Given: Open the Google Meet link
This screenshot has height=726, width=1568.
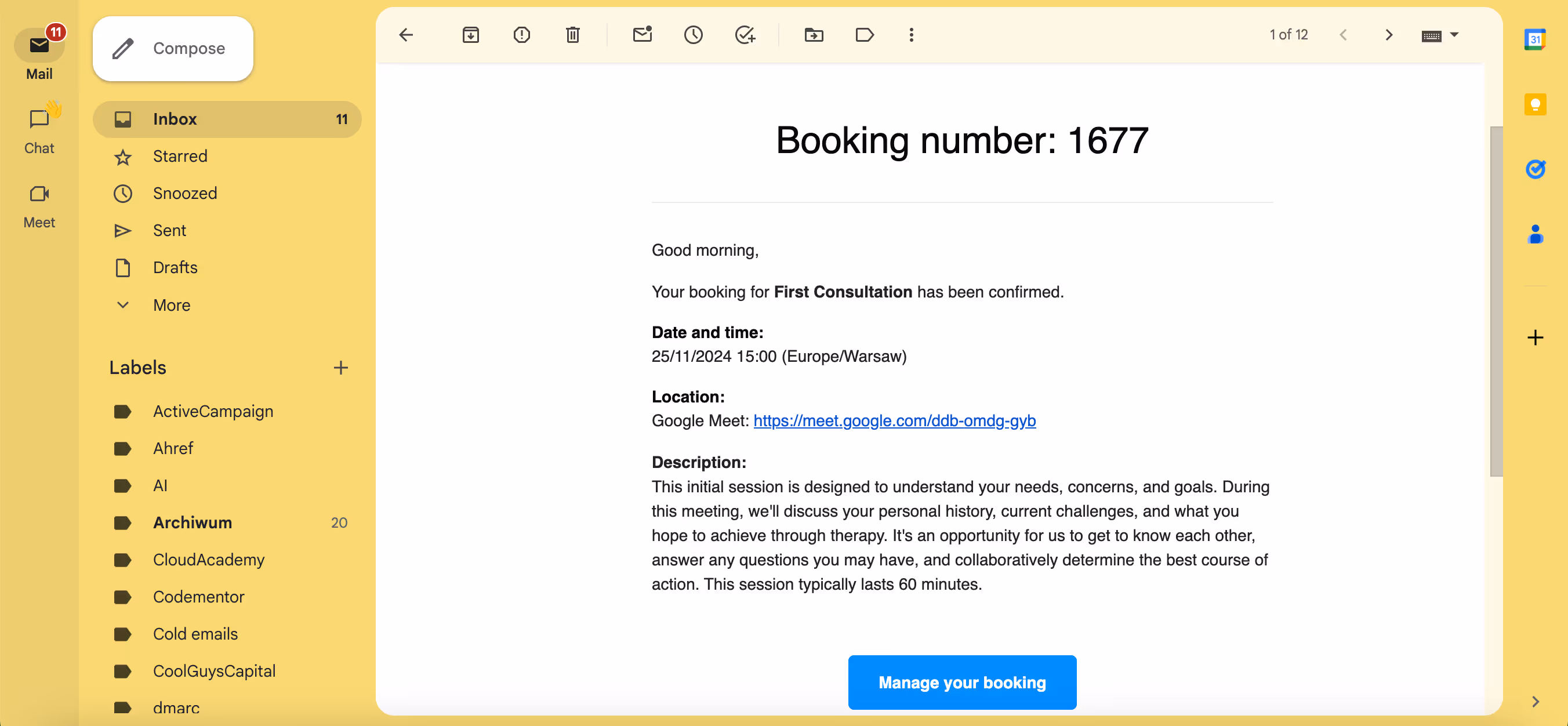Looking at the screenshot, I should (x=895, y=420).
